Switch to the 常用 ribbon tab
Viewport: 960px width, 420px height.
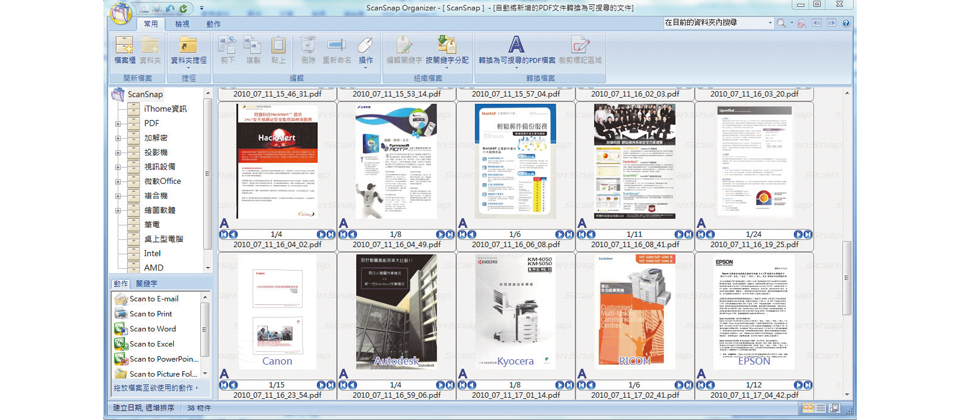click(x=150, y=24)
